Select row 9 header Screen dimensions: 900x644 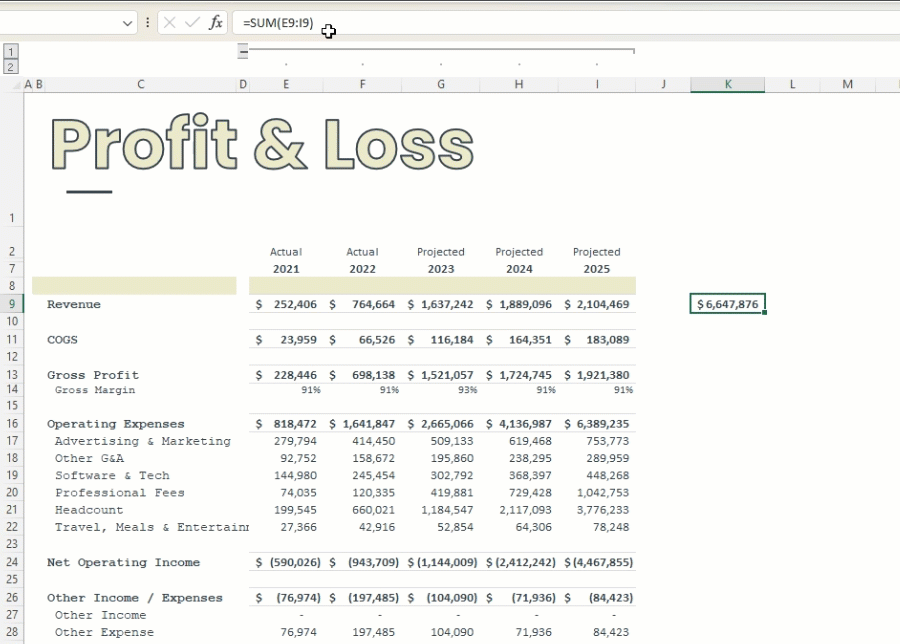pyautogui.click(x=11, y=304)
